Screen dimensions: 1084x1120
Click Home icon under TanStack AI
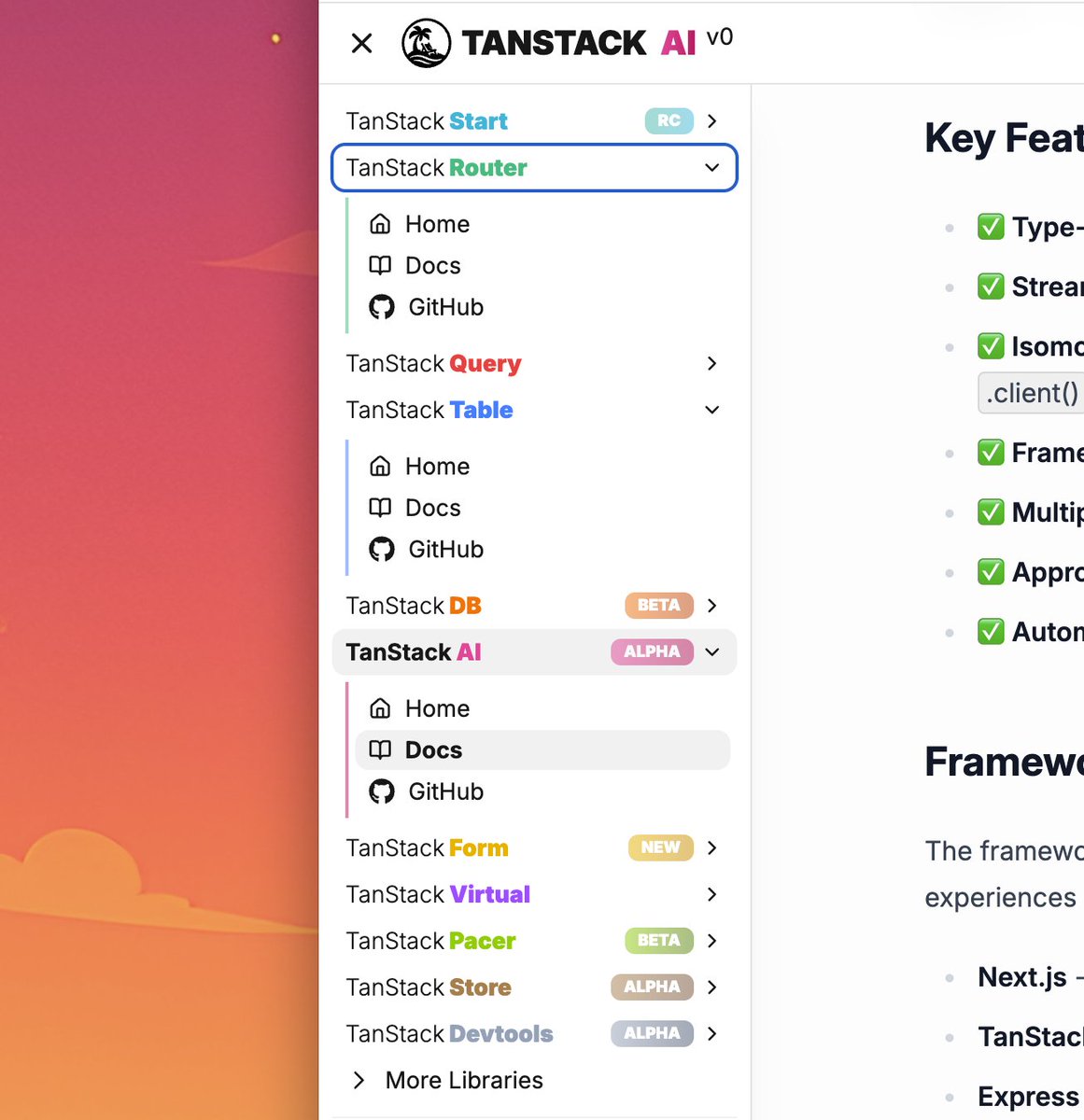pyautogui.click(x=380, y=708)
